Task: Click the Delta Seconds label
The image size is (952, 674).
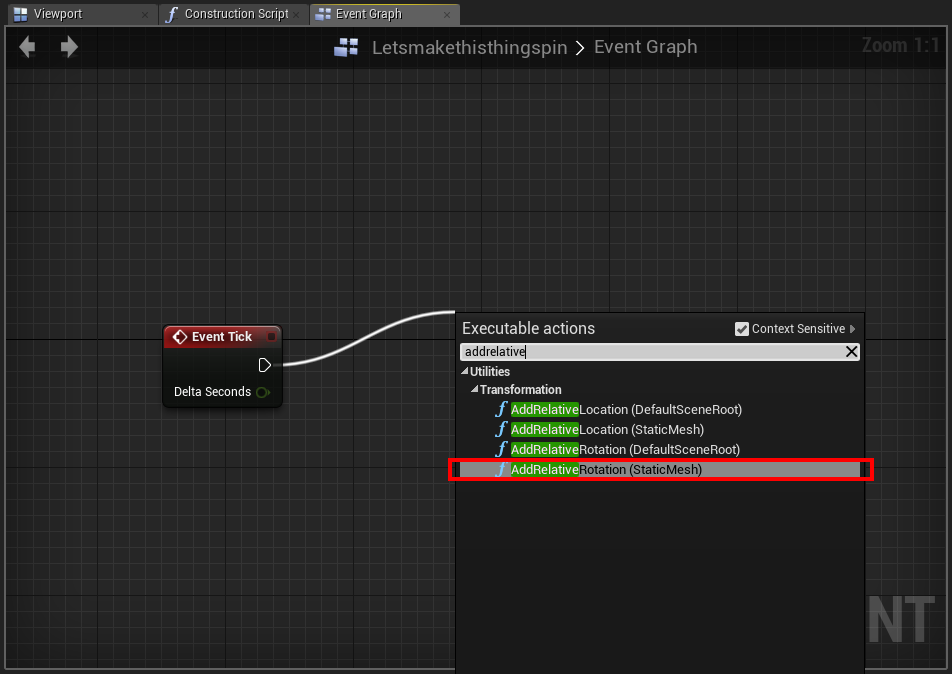Action: click(x=212, y=392)
